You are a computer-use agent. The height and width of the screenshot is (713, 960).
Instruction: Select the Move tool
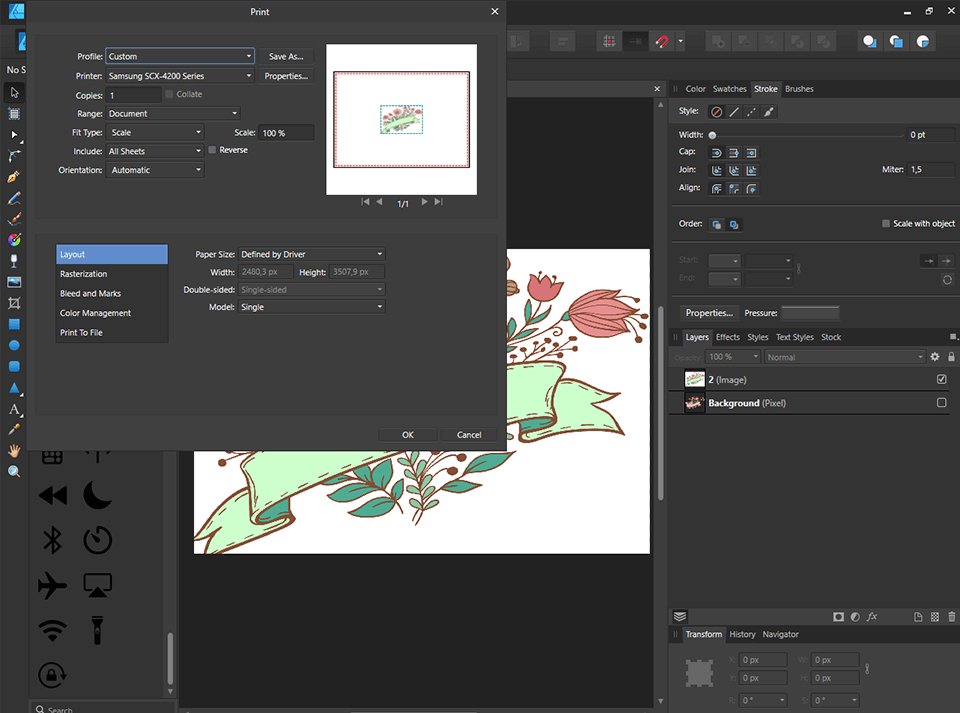[x=13, y=92]
